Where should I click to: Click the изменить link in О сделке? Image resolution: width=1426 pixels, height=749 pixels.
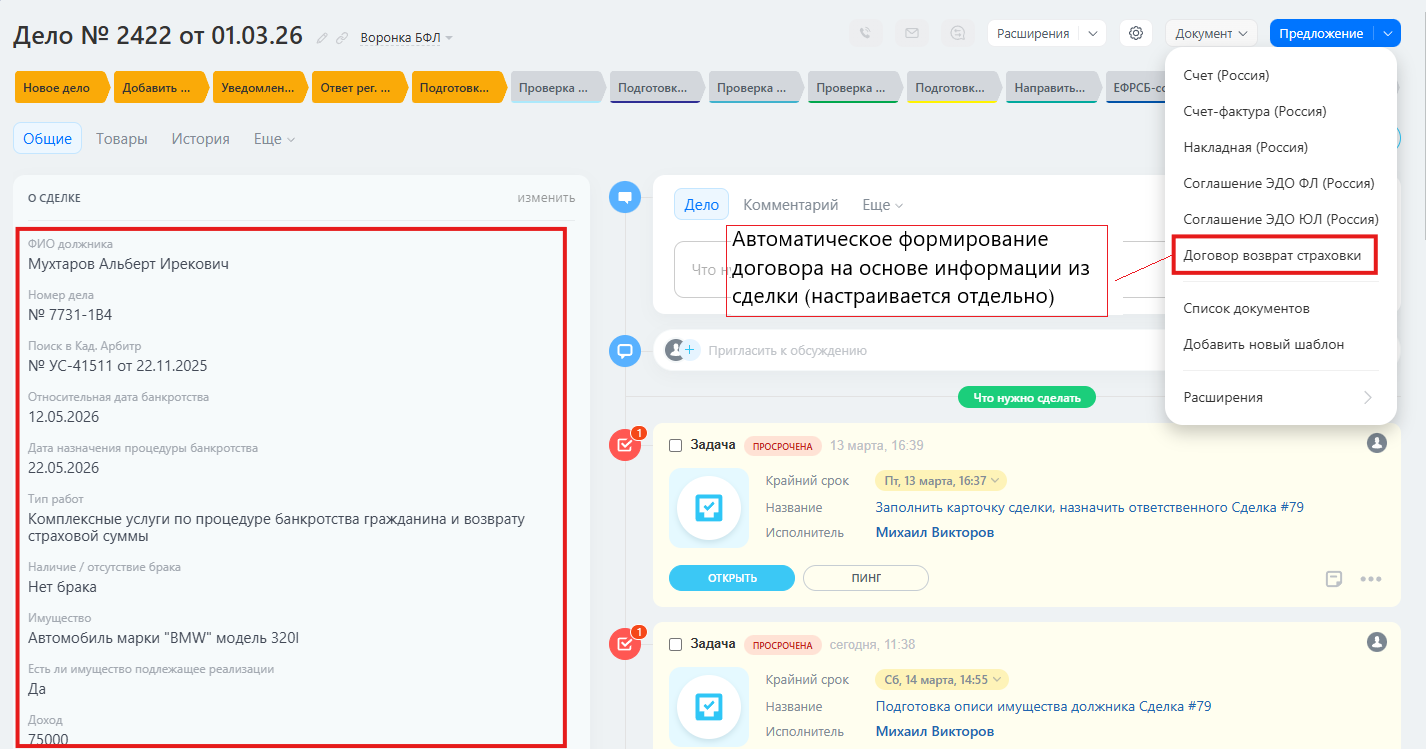pyautogui.click(x=546, y=198)
